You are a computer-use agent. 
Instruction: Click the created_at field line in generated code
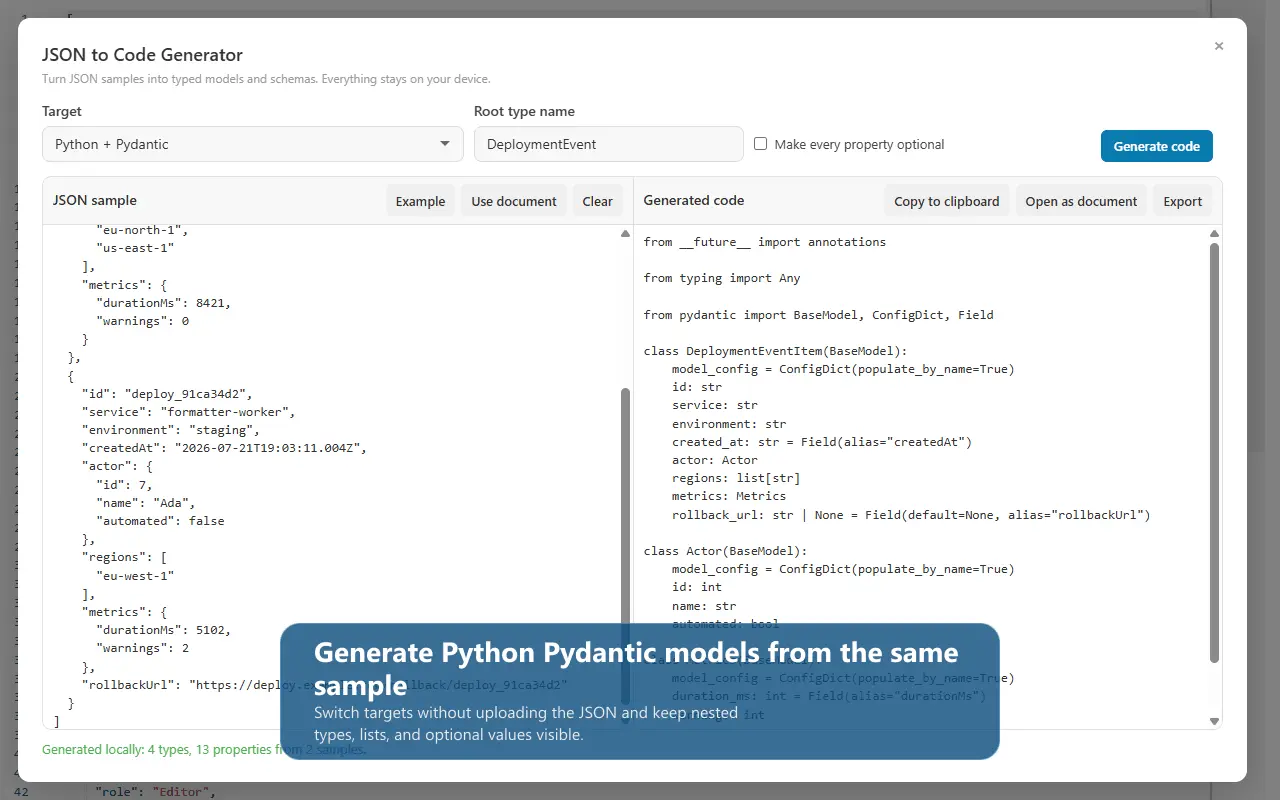point(822,442)
